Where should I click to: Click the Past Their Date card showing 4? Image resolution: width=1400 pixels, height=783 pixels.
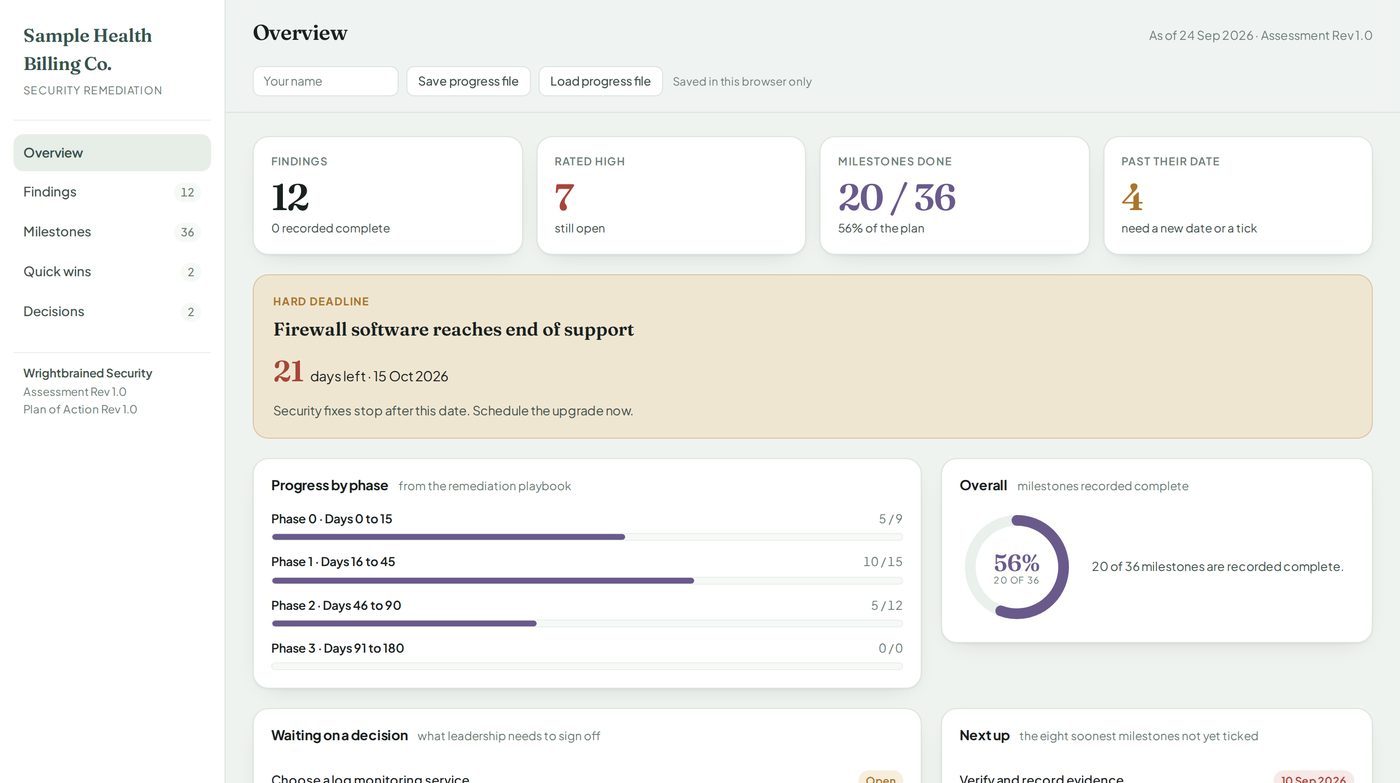click(1238, 196)
